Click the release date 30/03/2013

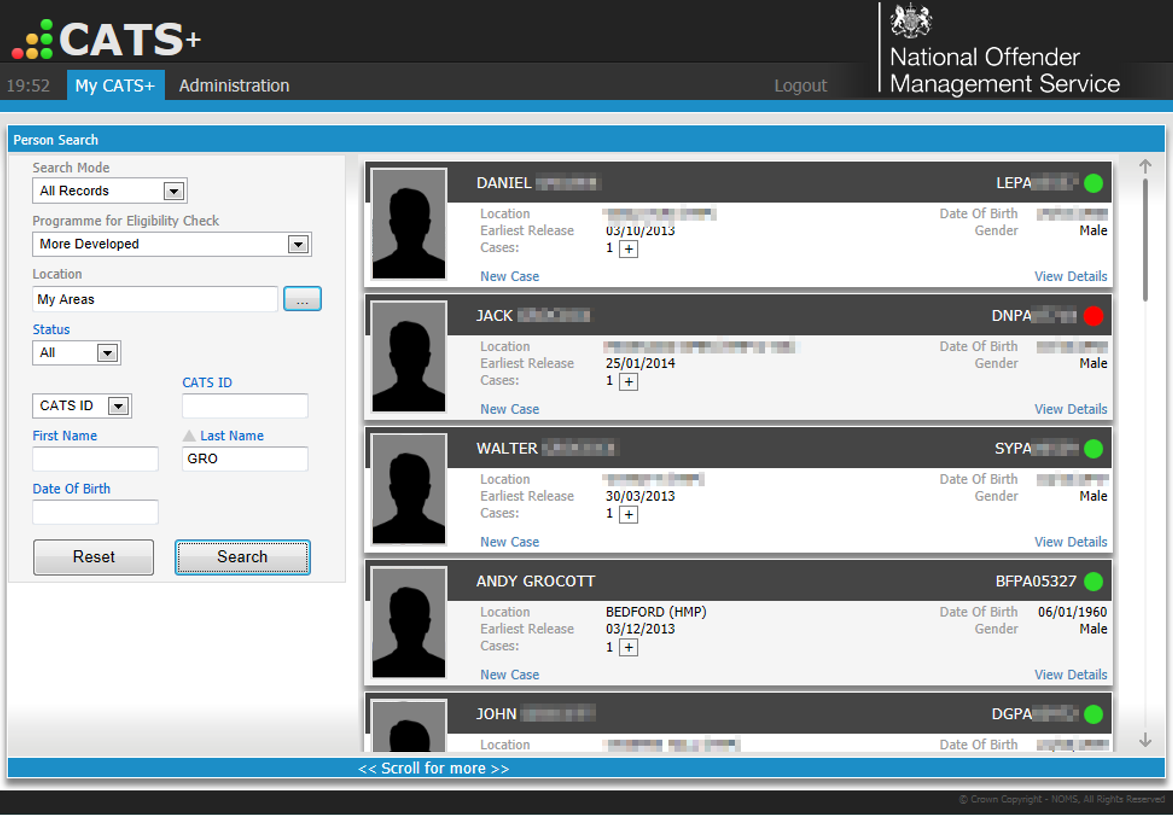point(640,496)
